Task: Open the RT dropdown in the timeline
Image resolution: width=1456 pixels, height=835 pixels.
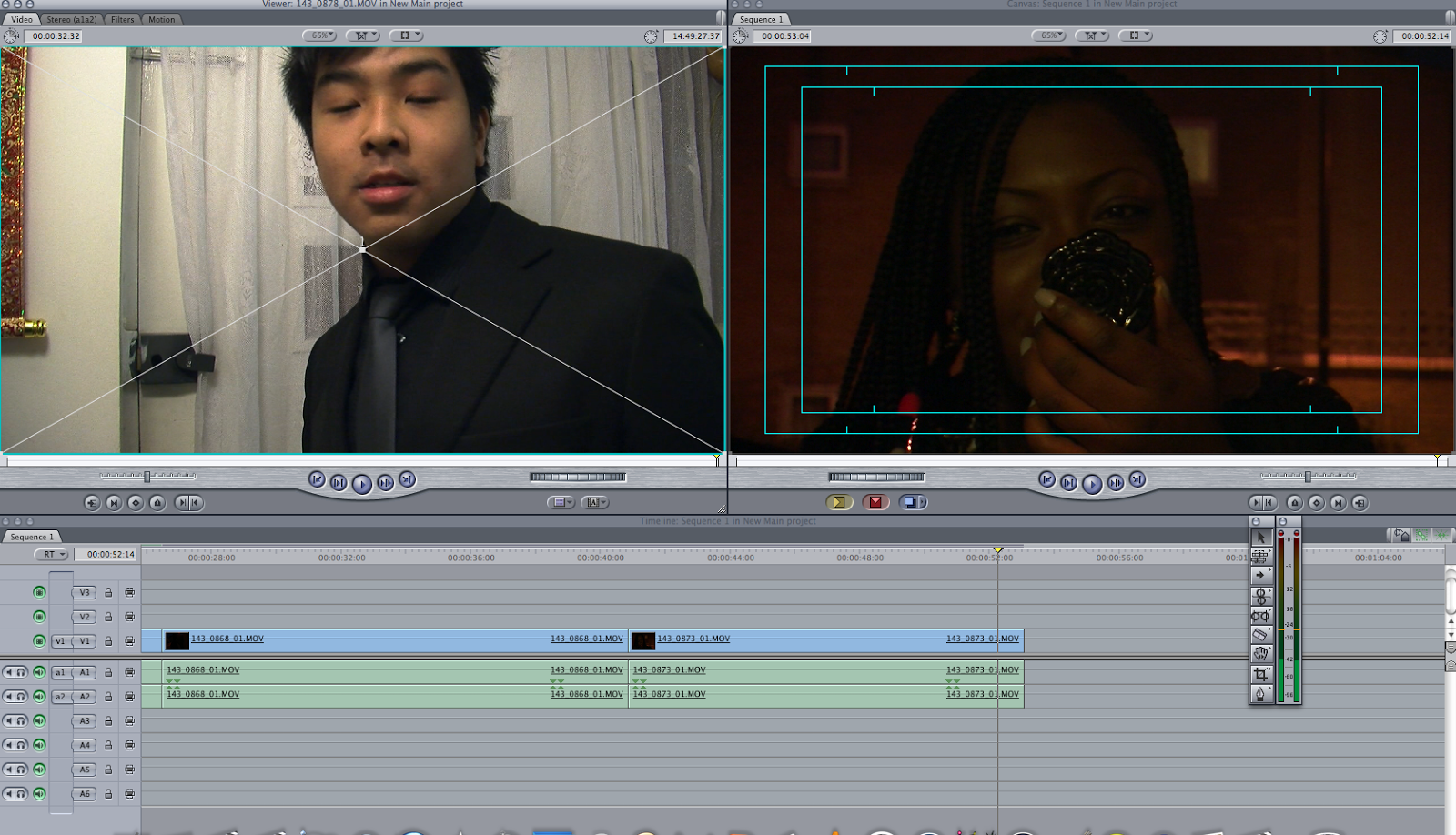Action: point(52,554)
